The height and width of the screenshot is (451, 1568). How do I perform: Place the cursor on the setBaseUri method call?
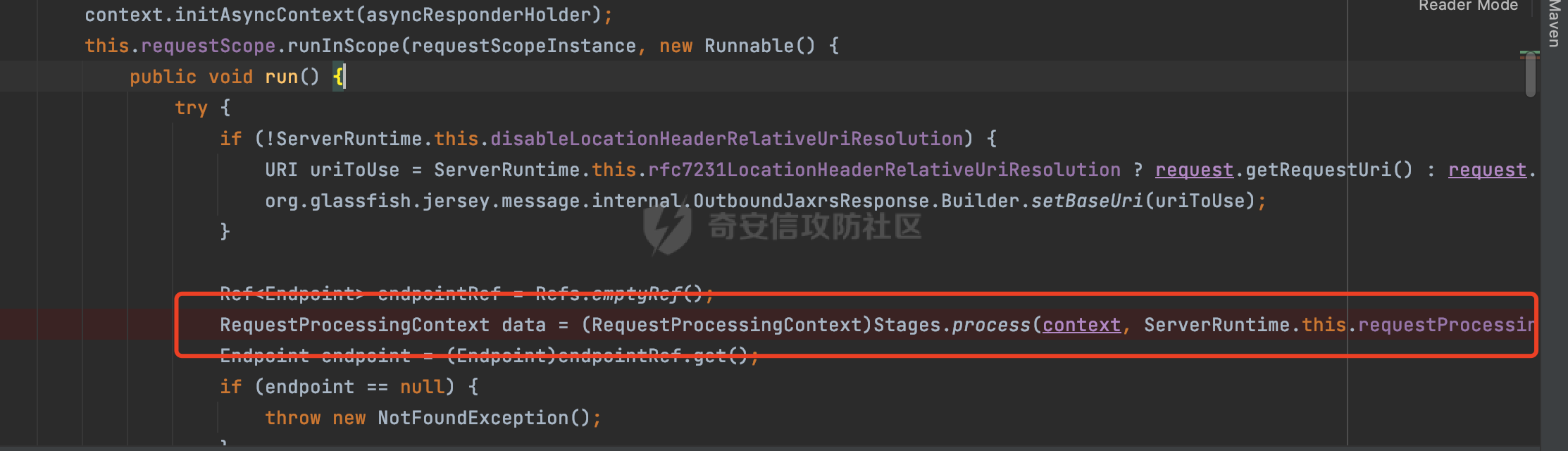pyautogui.click(x=1087, y=201)
